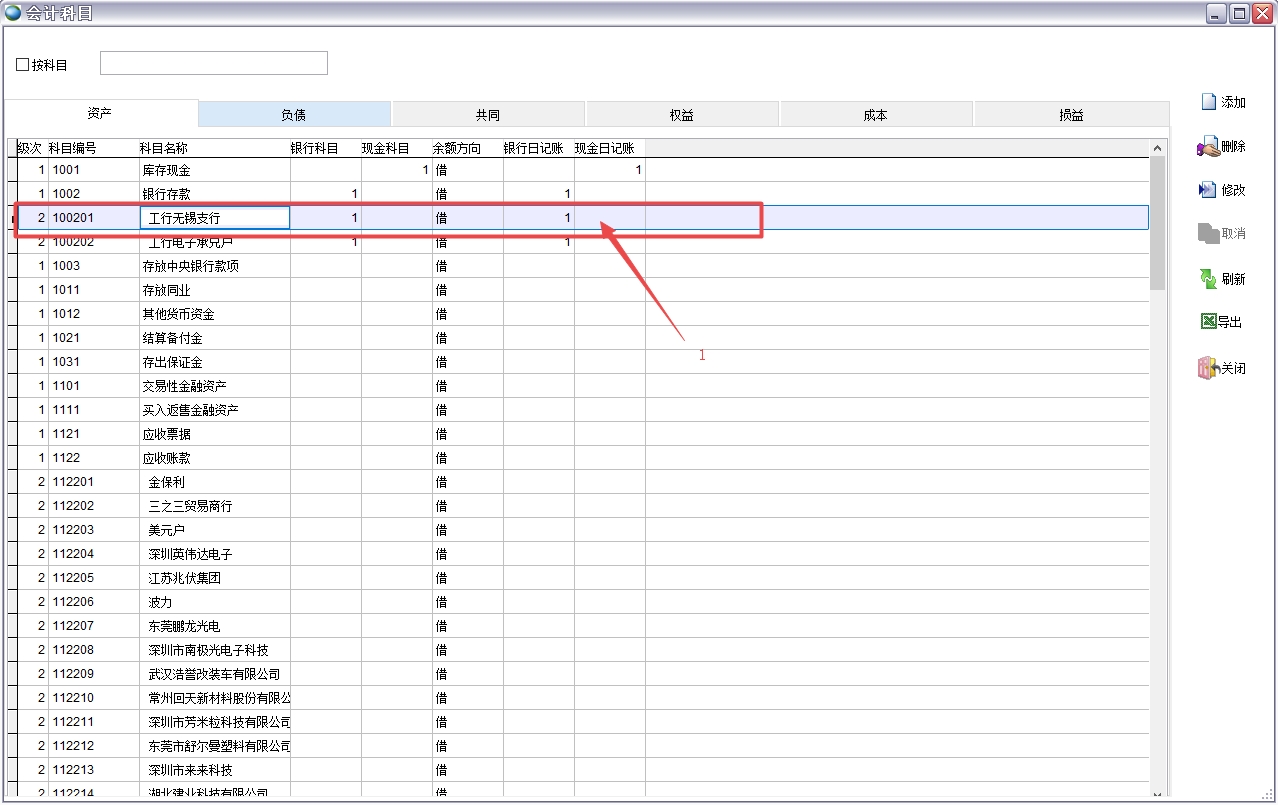Switch to the 负债 tab
The image size is (1278, 805).
tap(294, 115)
